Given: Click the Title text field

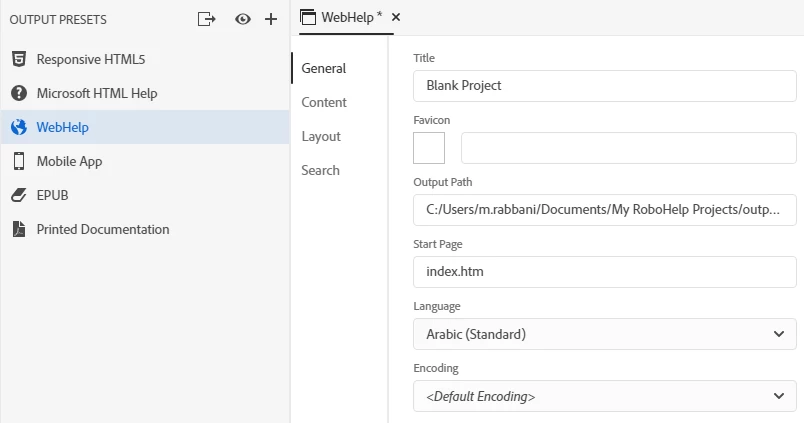Looking at the screenshot, I should (x=604, y=86).
